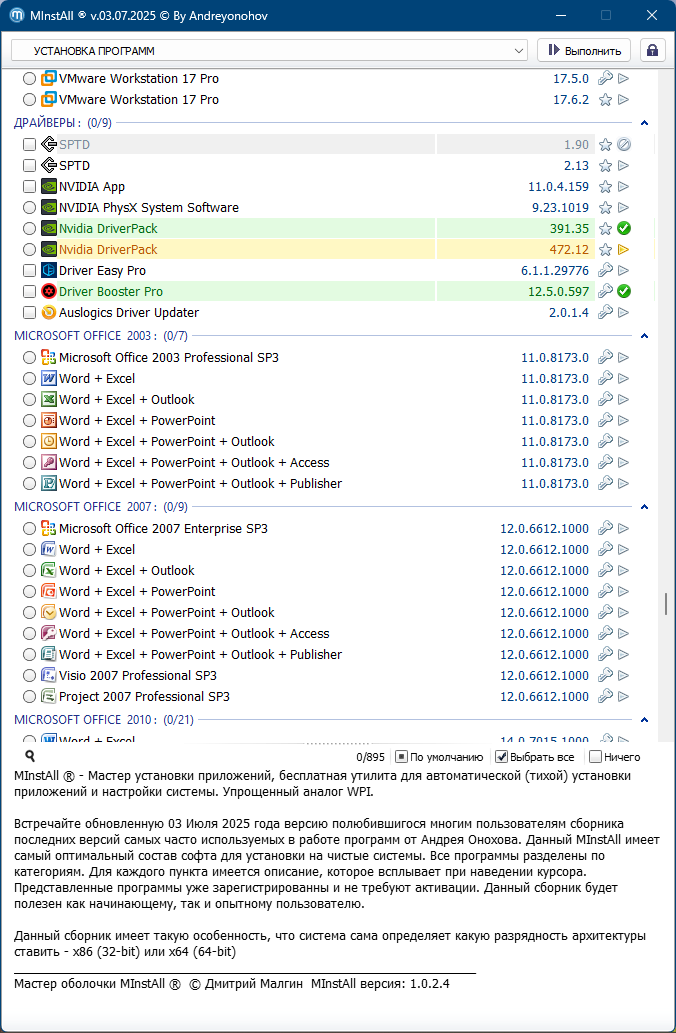Tick the Auslogics Driver Updater checkbox

coord(29,312)
